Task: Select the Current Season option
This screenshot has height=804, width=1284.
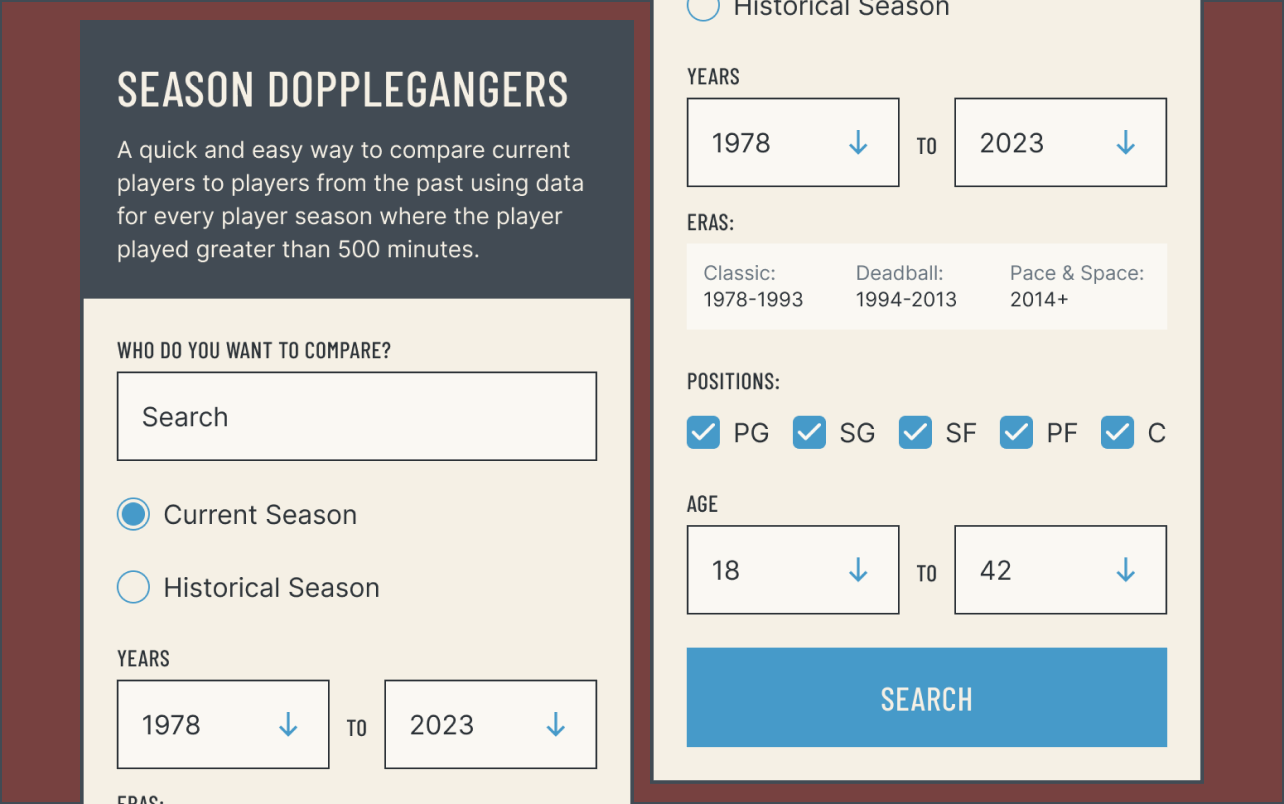Action: pos(133,514)
